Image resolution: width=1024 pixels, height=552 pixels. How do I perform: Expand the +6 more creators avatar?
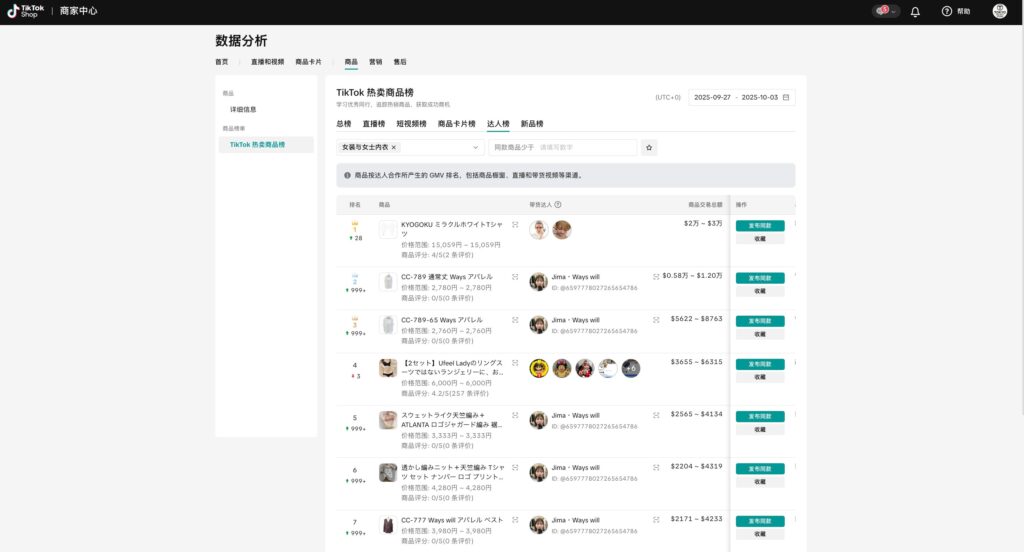tap(631, 368)
